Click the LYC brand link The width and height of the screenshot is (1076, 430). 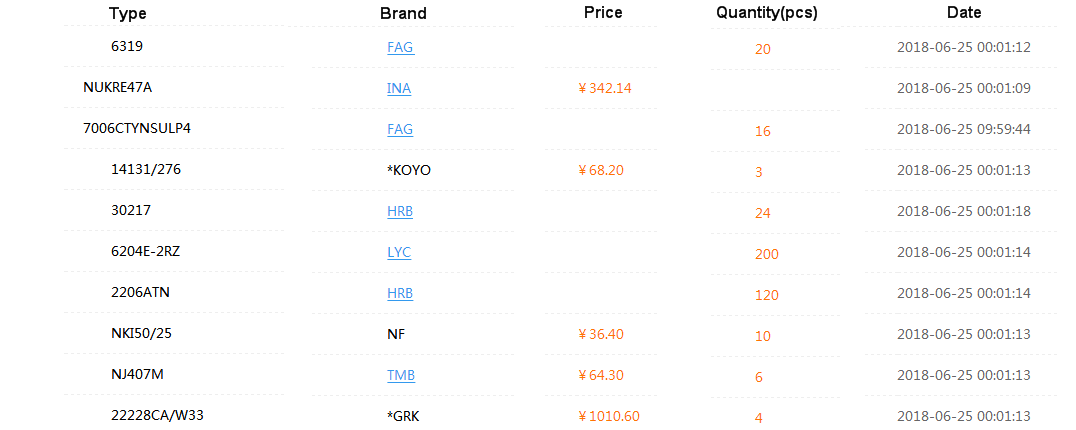(399, 252)
